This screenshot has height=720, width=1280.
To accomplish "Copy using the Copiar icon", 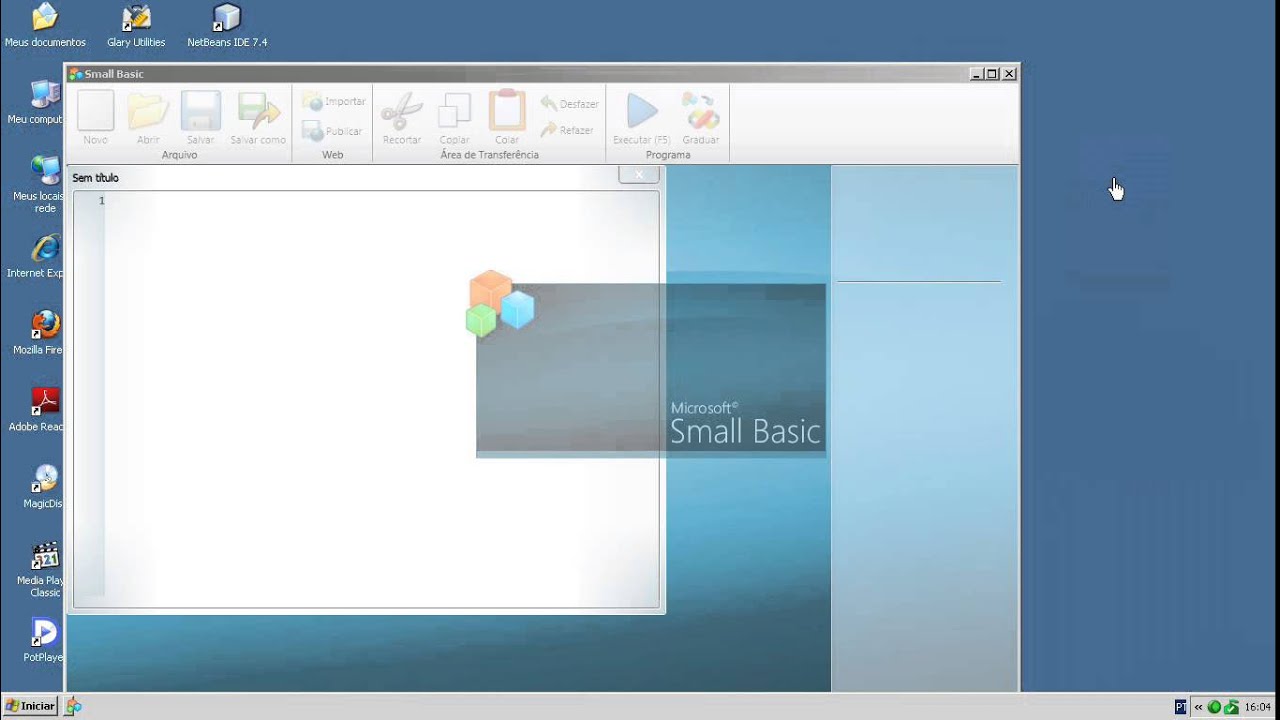I will click(x=454, y=112).
